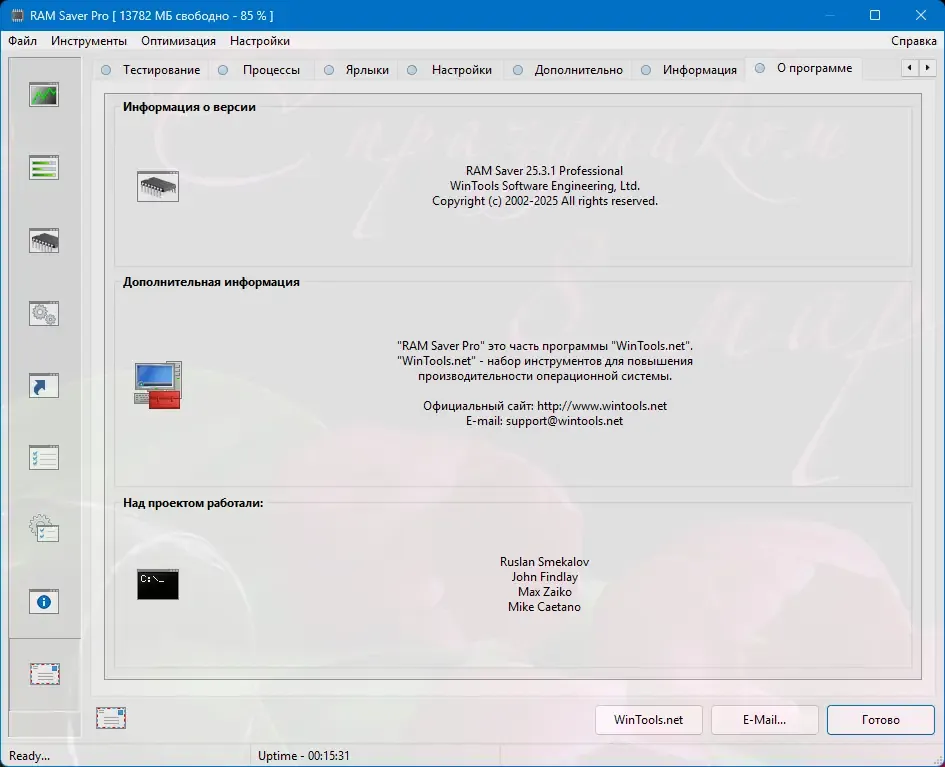
Task: Open the Информация tab
Action: 688,70
